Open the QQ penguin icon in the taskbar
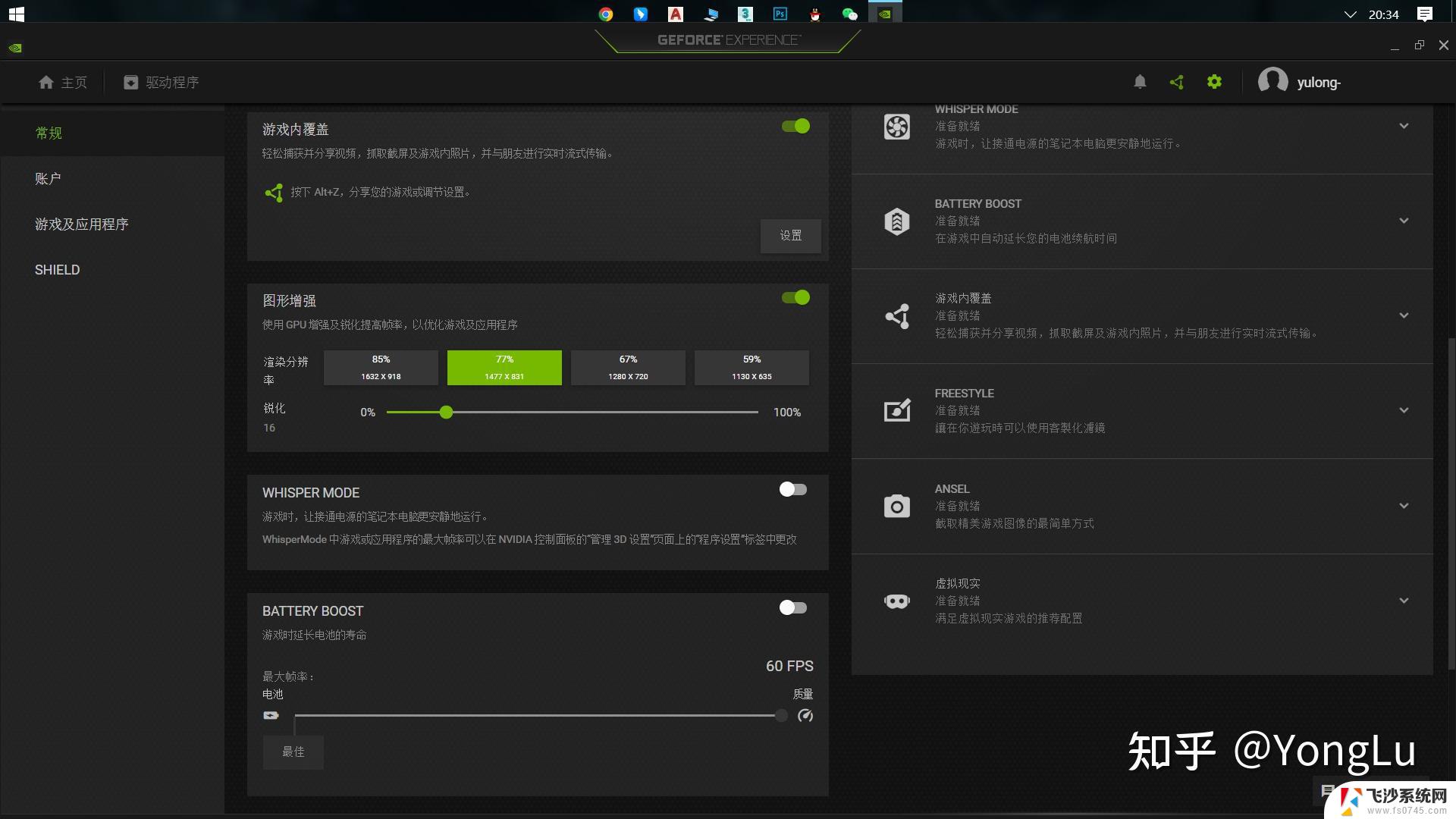 [x=815, y=14]
